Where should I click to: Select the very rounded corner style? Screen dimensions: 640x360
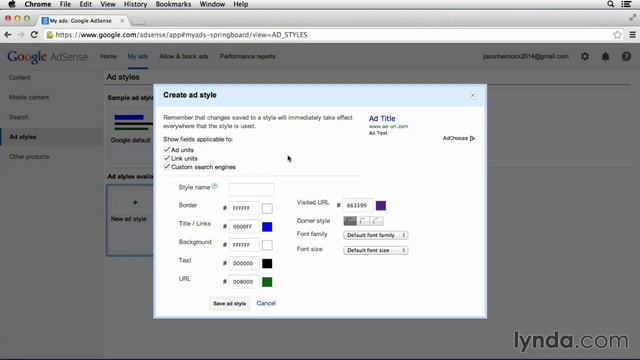point(377,221)
